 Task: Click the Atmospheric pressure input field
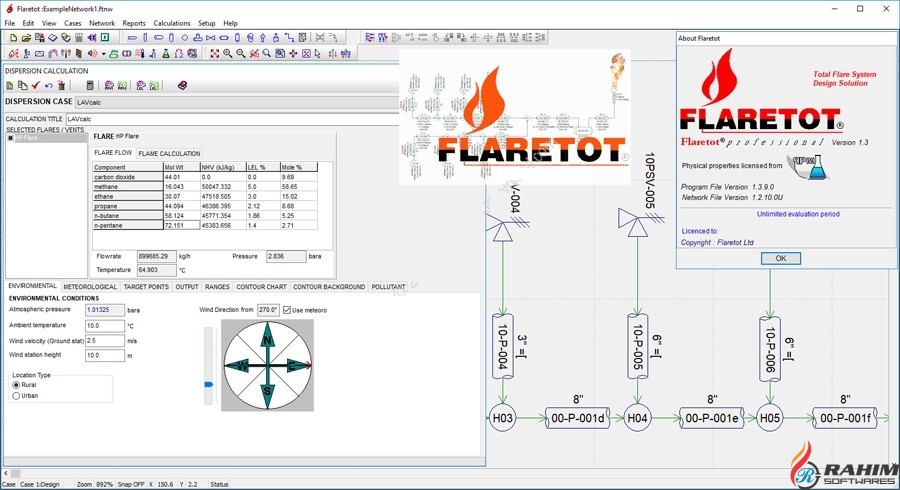tap(104, 310)
